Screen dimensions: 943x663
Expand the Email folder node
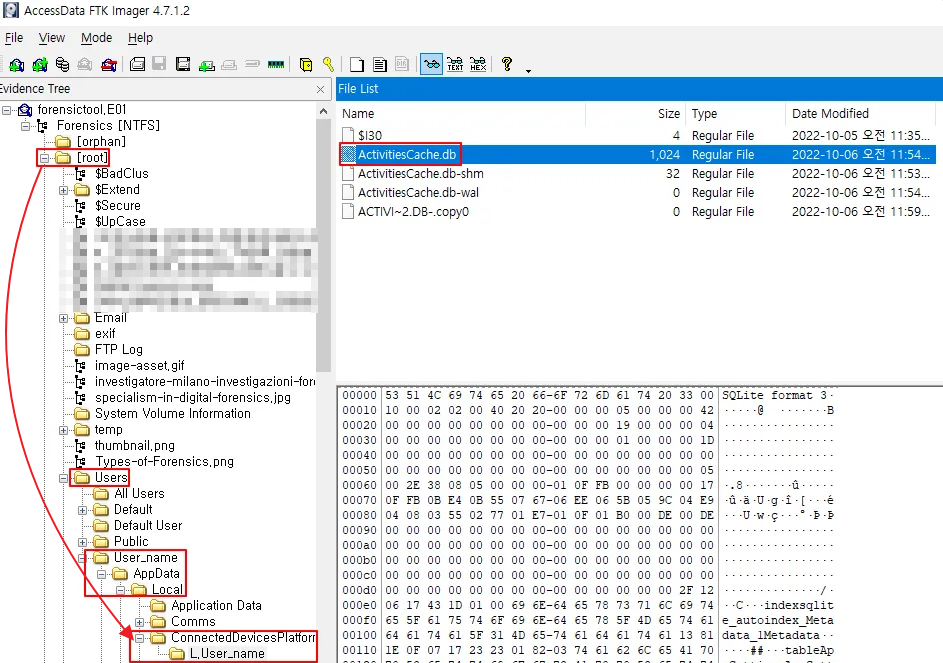click(x=63, y=318)
